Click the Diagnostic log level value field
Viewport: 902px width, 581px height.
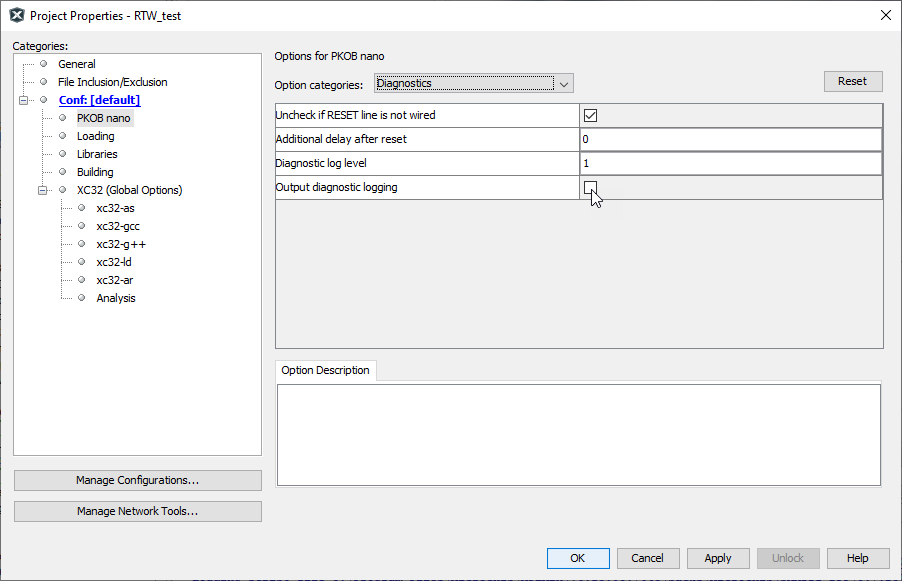coord(730,163)
